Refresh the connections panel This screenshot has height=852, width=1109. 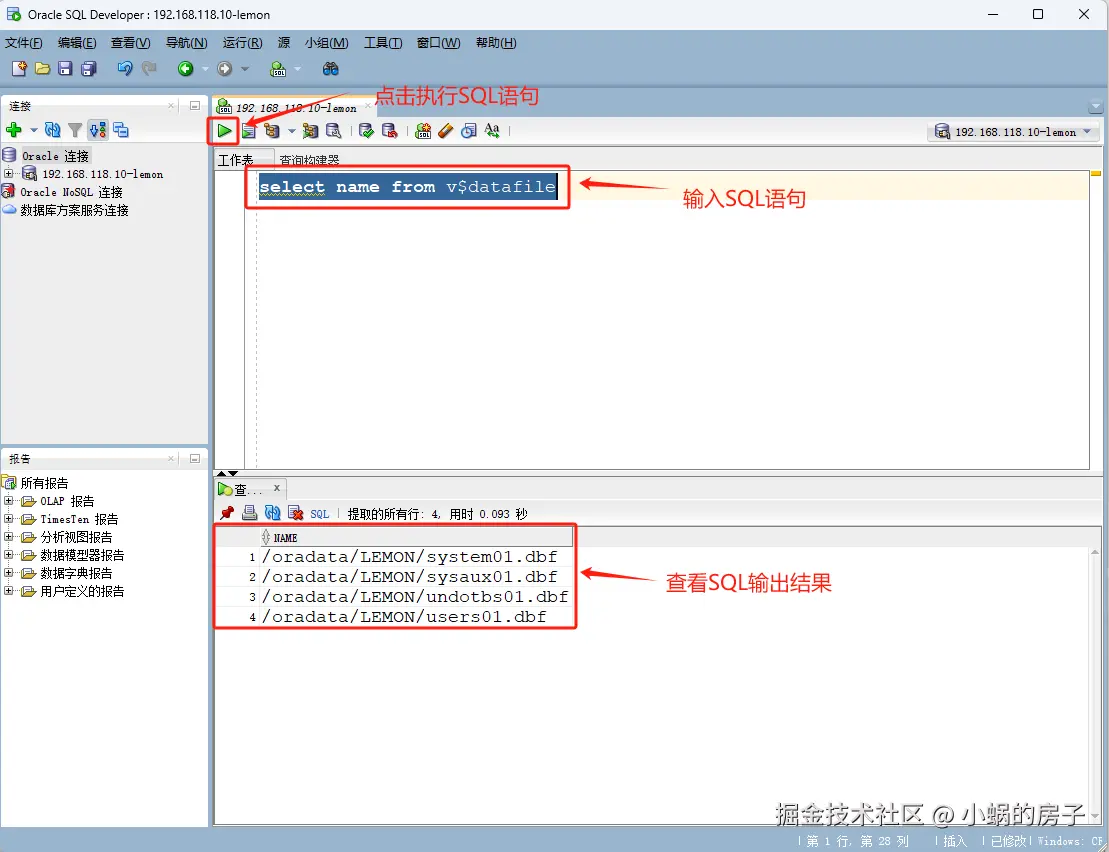pos(52,130)
